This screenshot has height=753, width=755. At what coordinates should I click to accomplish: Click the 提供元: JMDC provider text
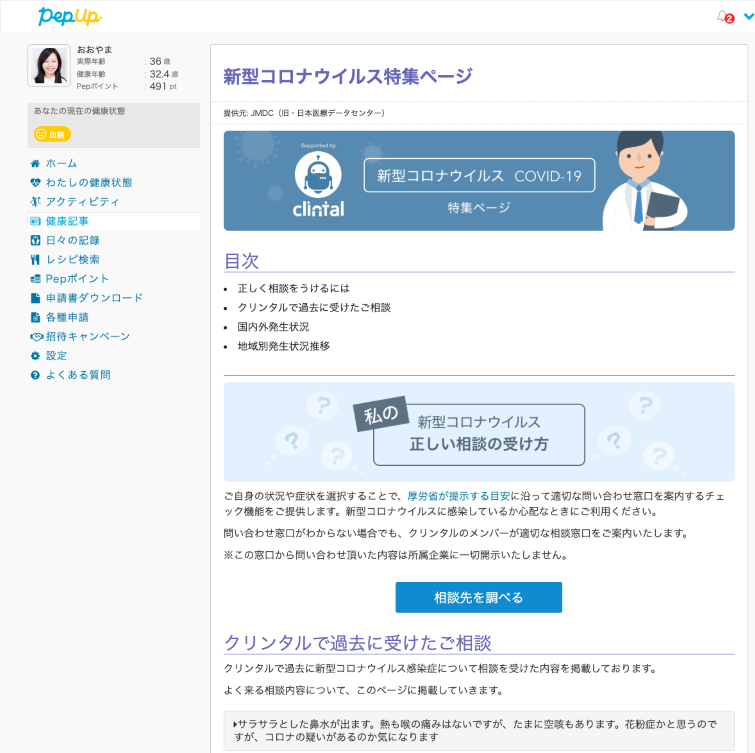[304, 113]
